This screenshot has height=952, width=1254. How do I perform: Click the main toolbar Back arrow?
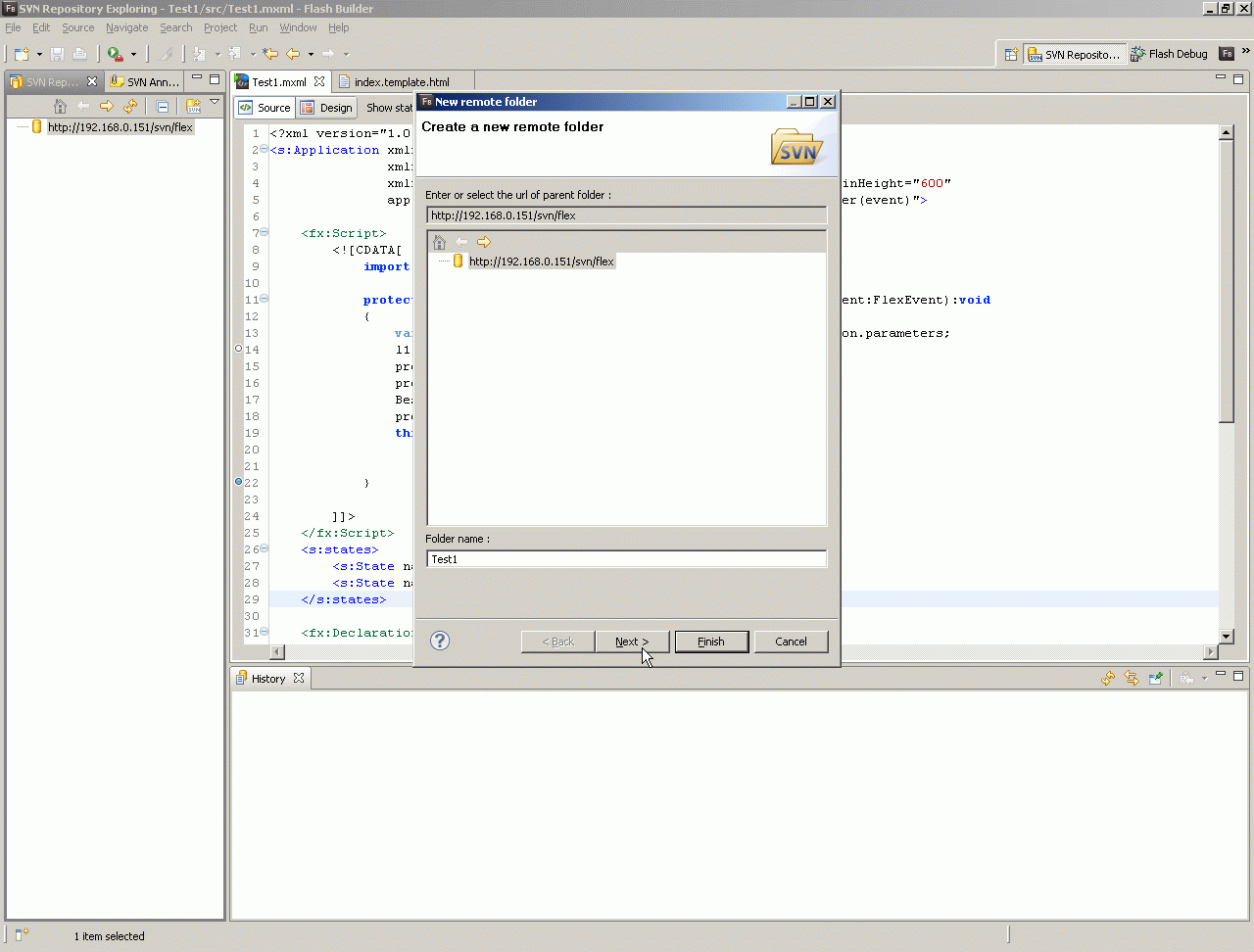[293, 54]
